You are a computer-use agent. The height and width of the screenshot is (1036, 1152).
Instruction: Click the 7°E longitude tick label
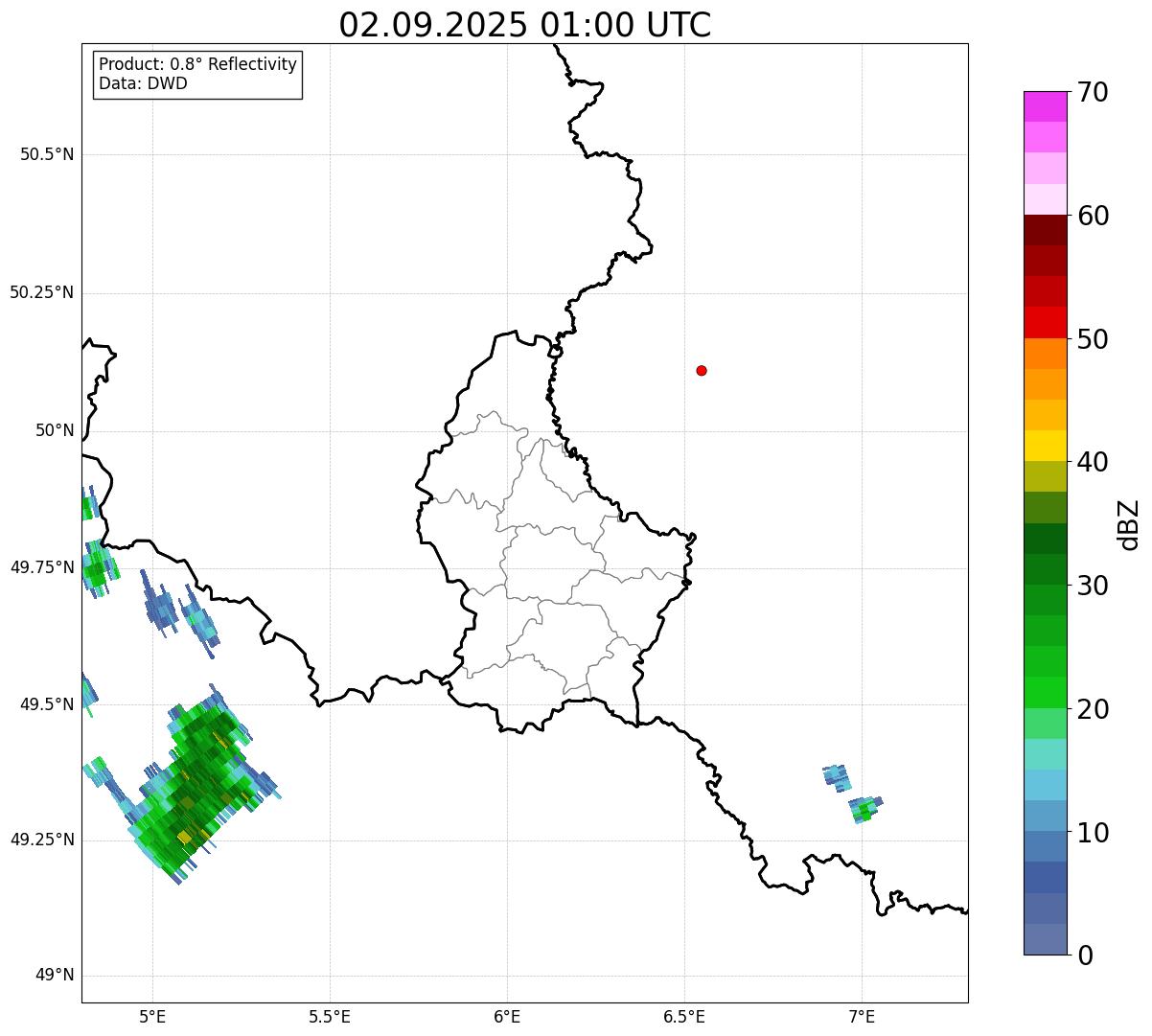coord(862,1016)
